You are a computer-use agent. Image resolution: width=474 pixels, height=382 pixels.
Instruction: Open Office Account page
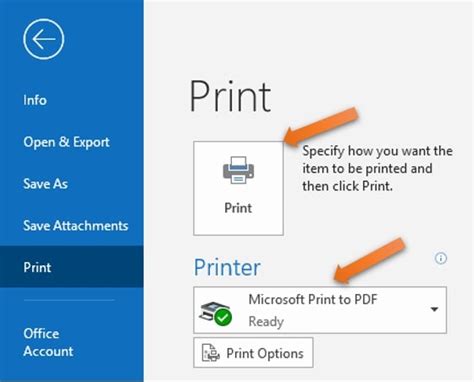point(48,342)
